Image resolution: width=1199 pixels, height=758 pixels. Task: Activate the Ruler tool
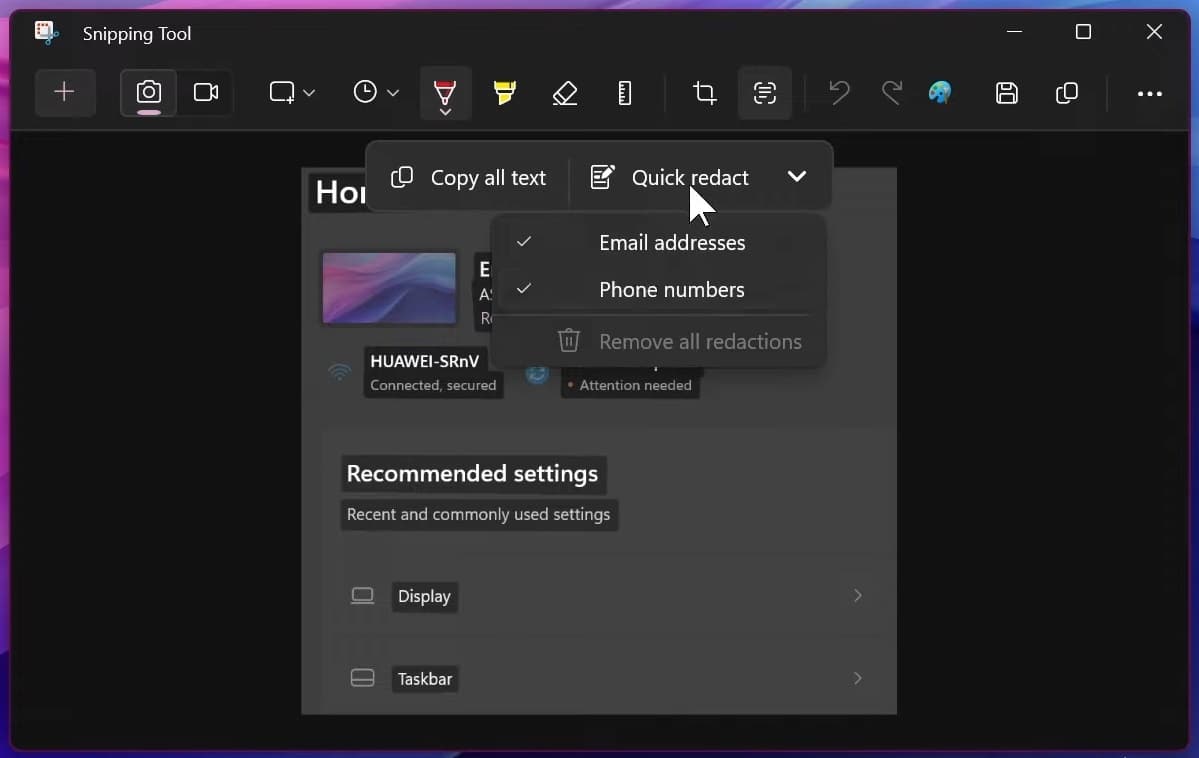coord(625,92)
